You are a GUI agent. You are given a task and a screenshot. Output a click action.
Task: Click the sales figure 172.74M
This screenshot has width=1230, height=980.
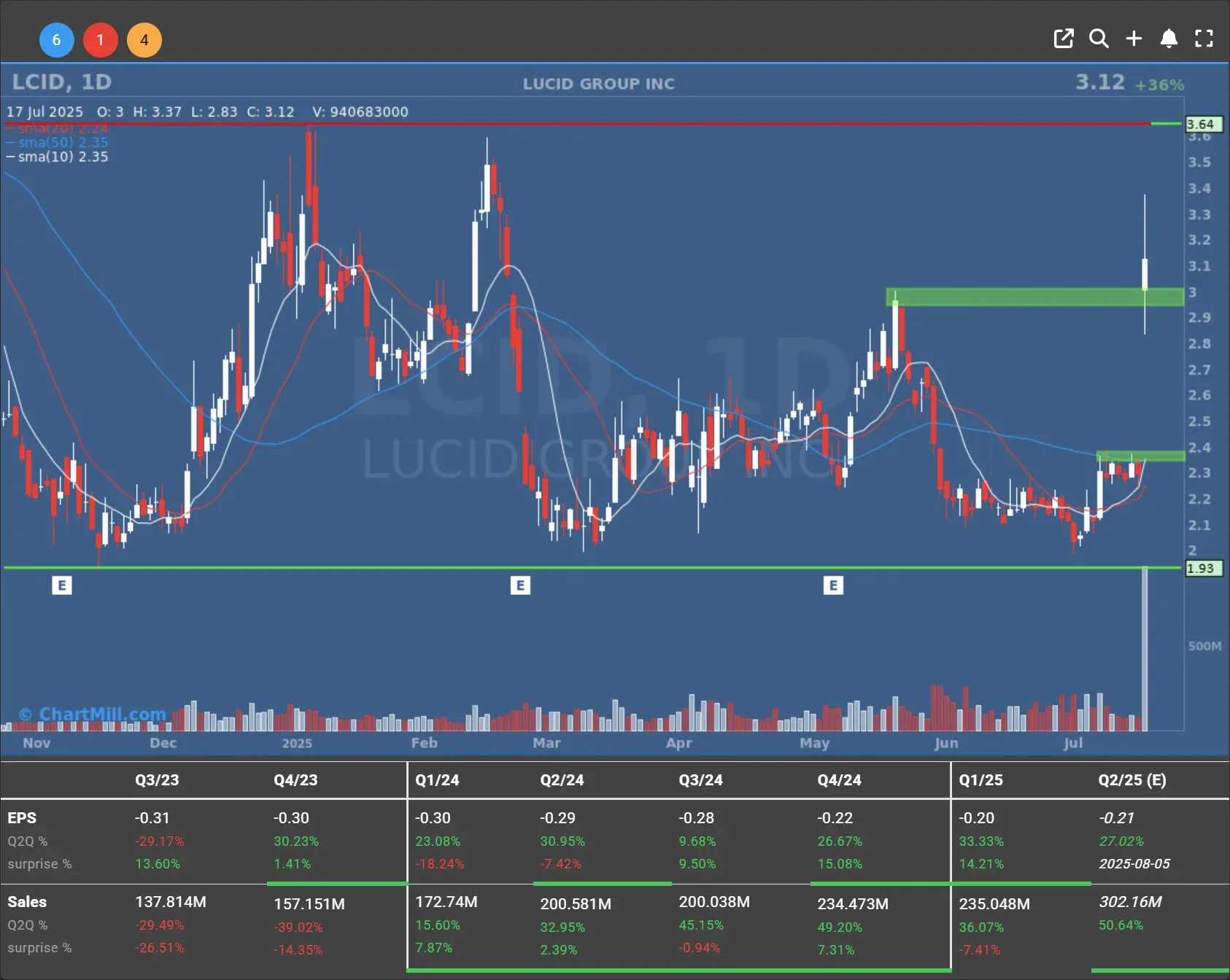[446, 902]
